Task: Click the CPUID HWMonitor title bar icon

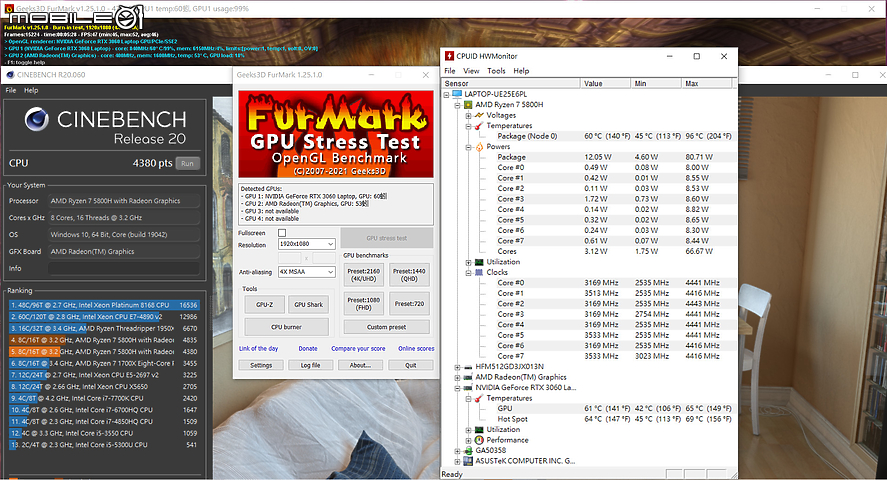Action: 449,56
